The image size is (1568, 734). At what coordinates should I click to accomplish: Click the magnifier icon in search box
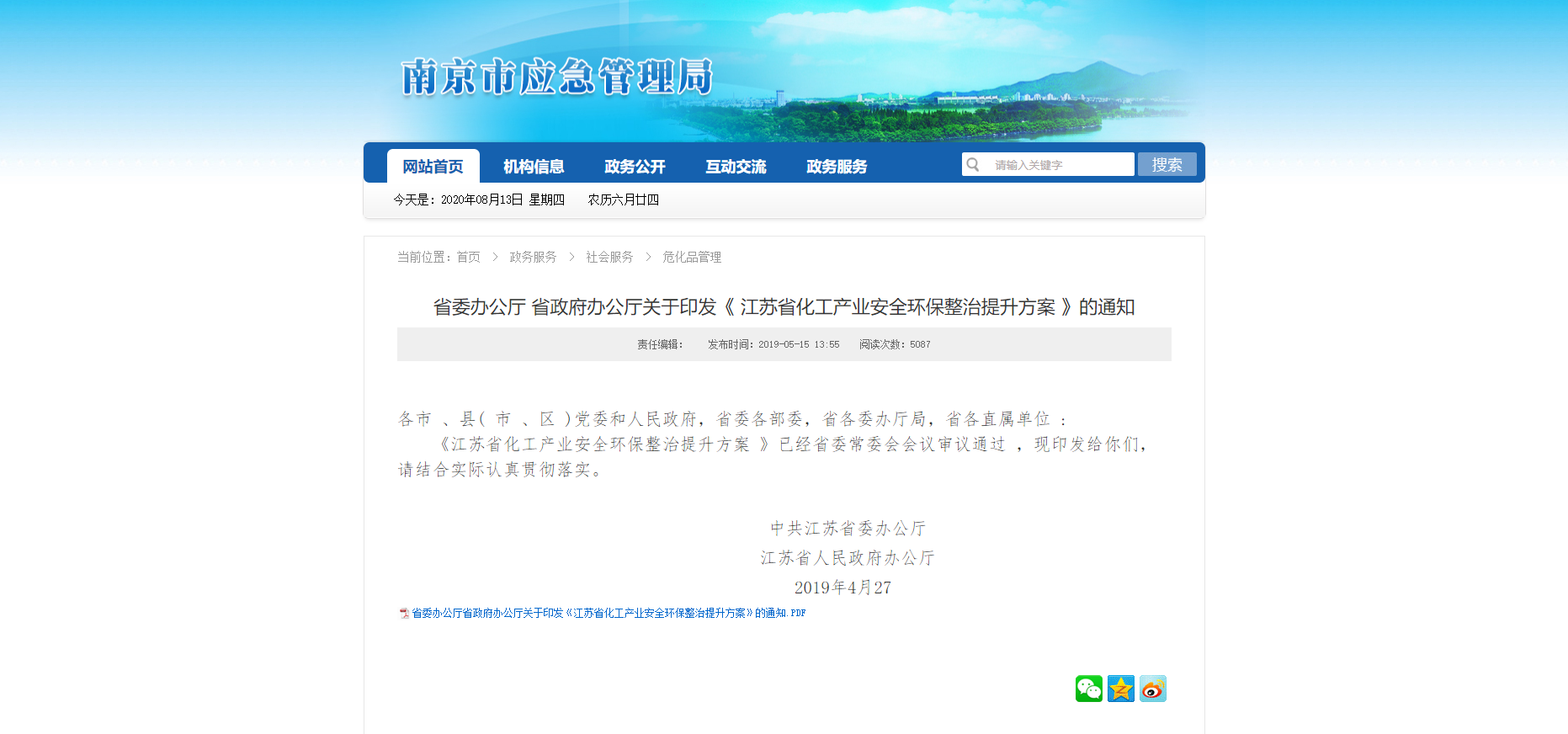coord(973,164)
